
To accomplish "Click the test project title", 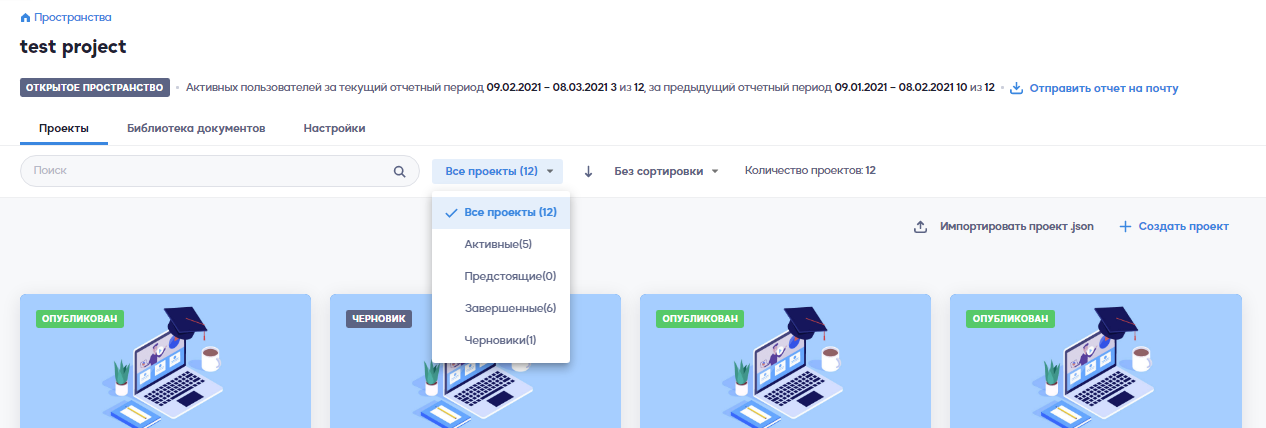I will [73, 47].
